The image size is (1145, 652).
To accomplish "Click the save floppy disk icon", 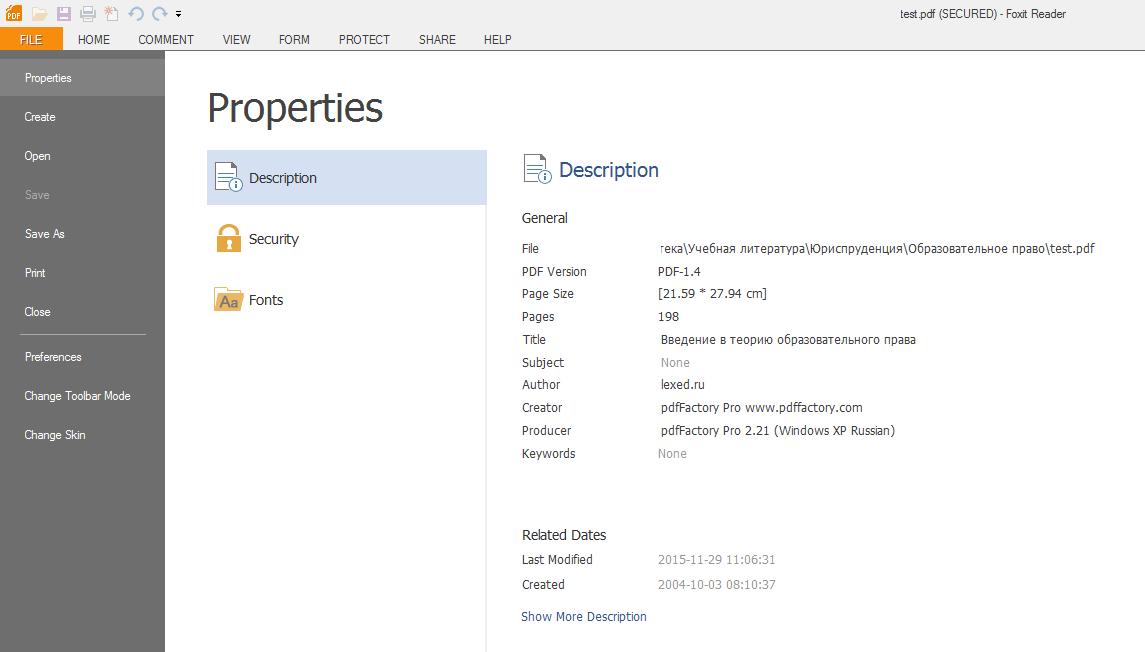I will [x=64, y=14].
